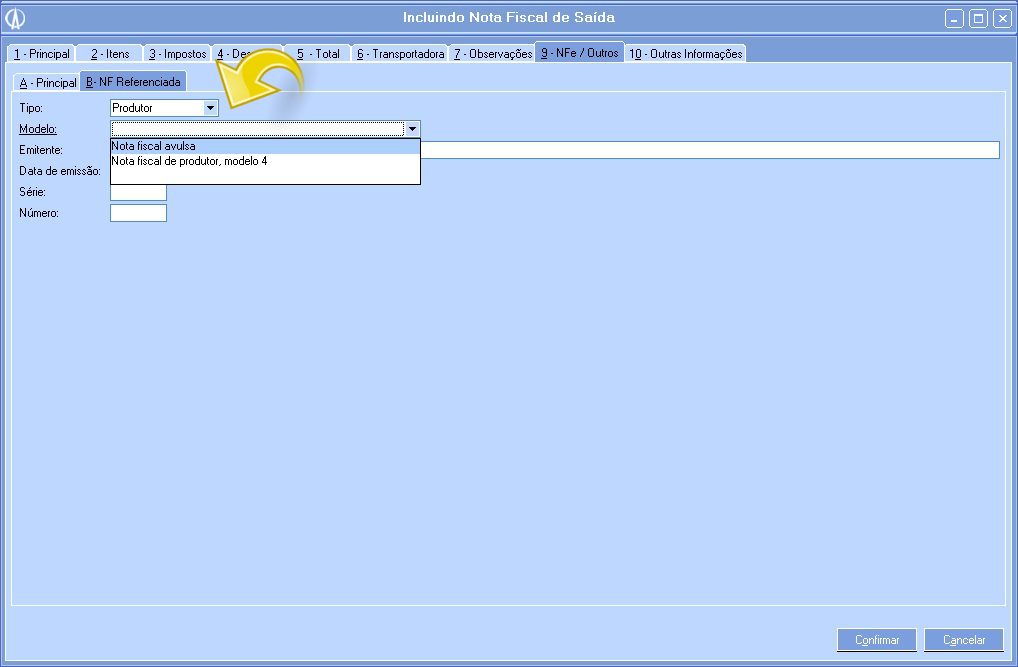Select the 9 - NFe / Outros tab
1018x667 pixels.
click(580, 53)
